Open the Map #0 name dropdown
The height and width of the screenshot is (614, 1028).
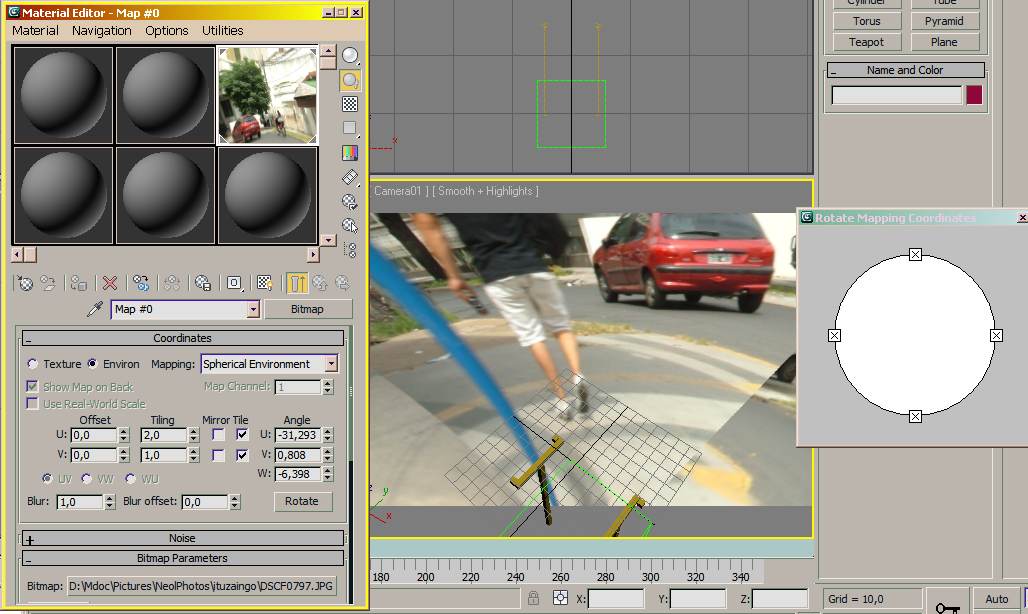pyautogui.click(x=252, y=310)
